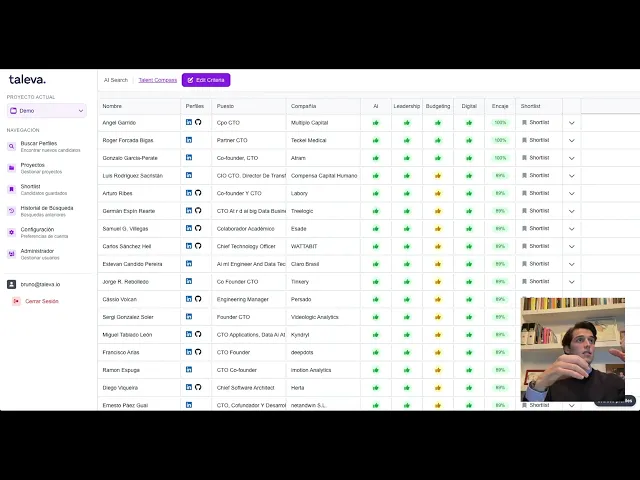The height and width of the screenshot is (480, 640).
Task: Open Samuel G. Villegas GitHub icon
Action: tap(198, 228)
